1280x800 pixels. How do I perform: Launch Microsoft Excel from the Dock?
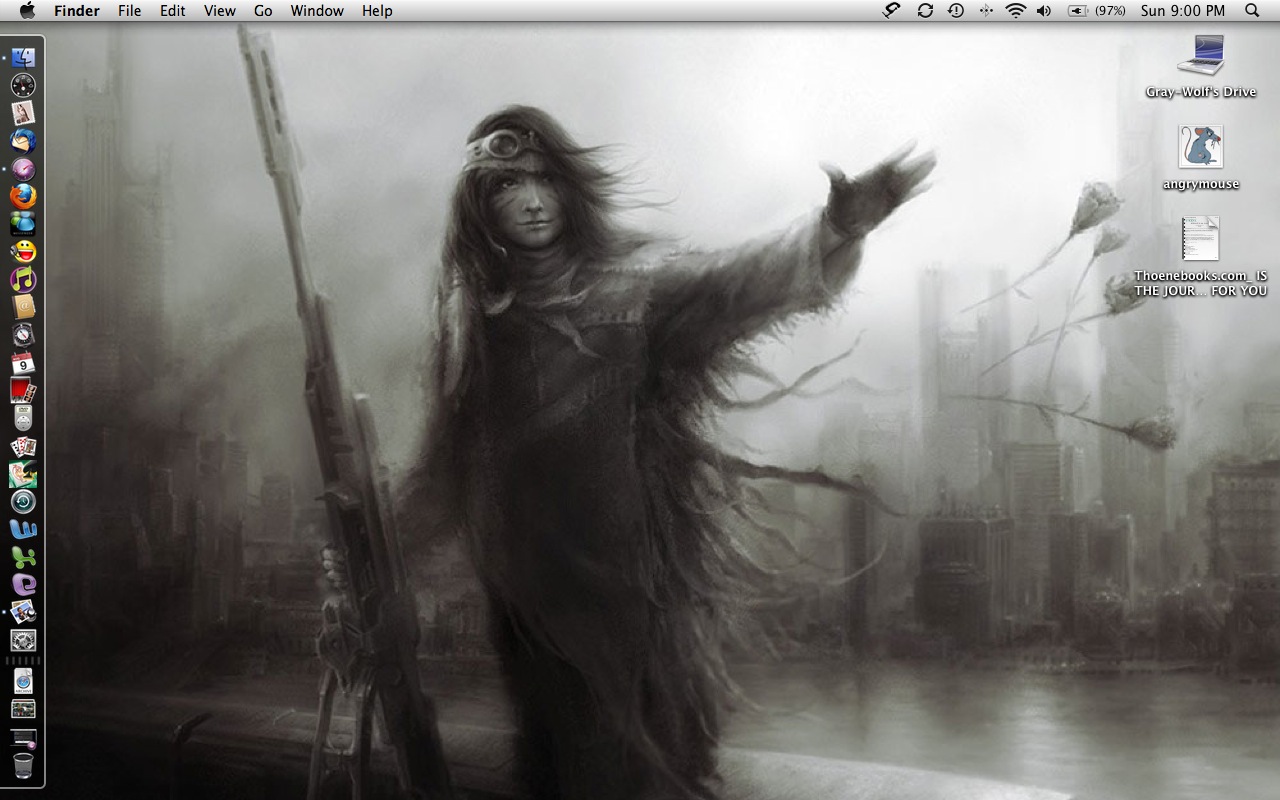pos(23,557)
